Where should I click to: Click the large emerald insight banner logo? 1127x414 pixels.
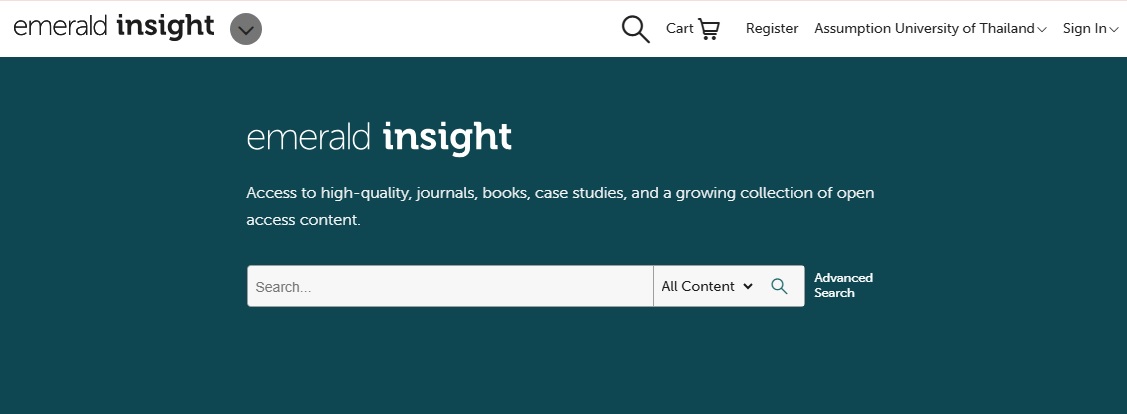[x=379, y=137]
